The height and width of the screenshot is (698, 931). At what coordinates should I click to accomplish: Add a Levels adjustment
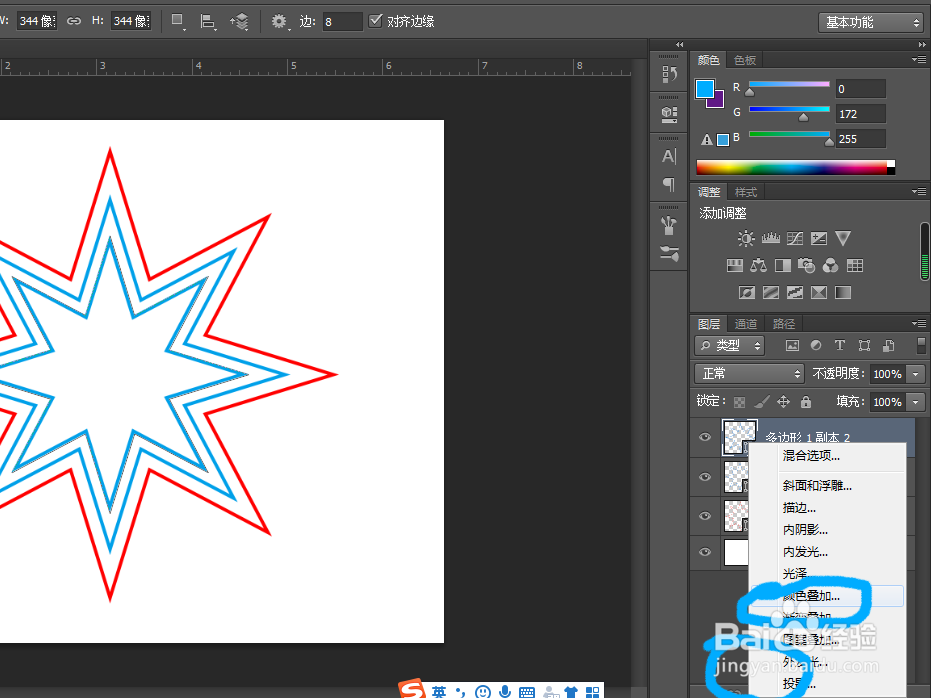click(x=771, y=239)
